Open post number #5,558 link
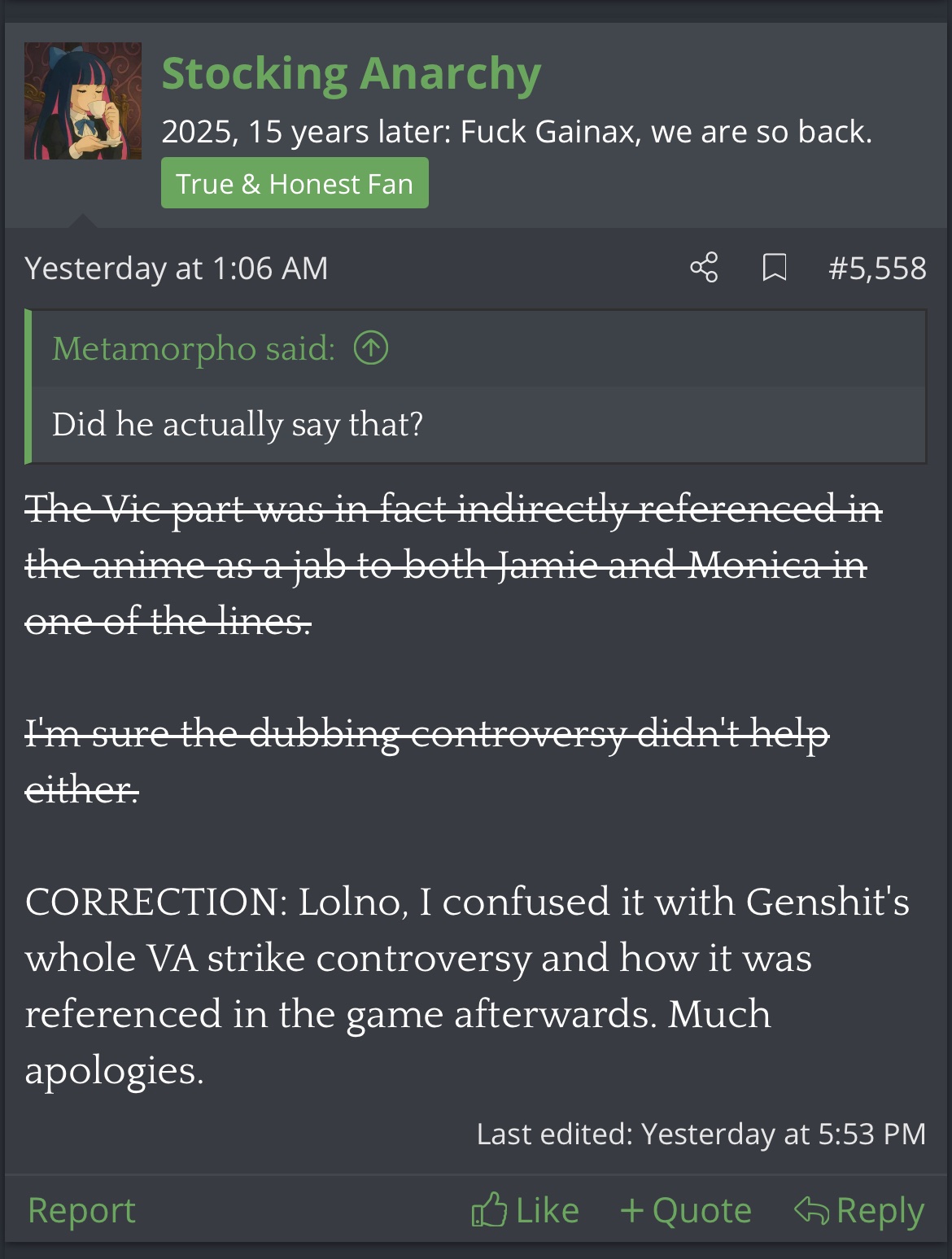The height and width of the screenshot is (1259, 952). pos(876,268)
